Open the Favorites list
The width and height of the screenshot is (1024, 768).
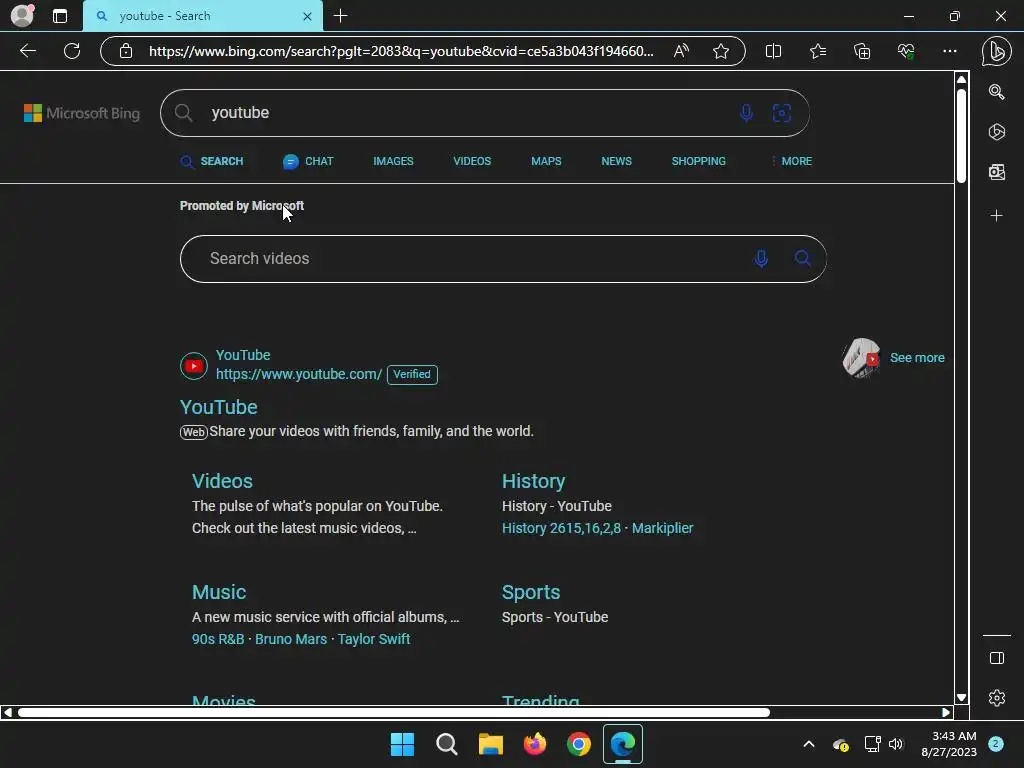pyautogui.click(x=818, y=51)
